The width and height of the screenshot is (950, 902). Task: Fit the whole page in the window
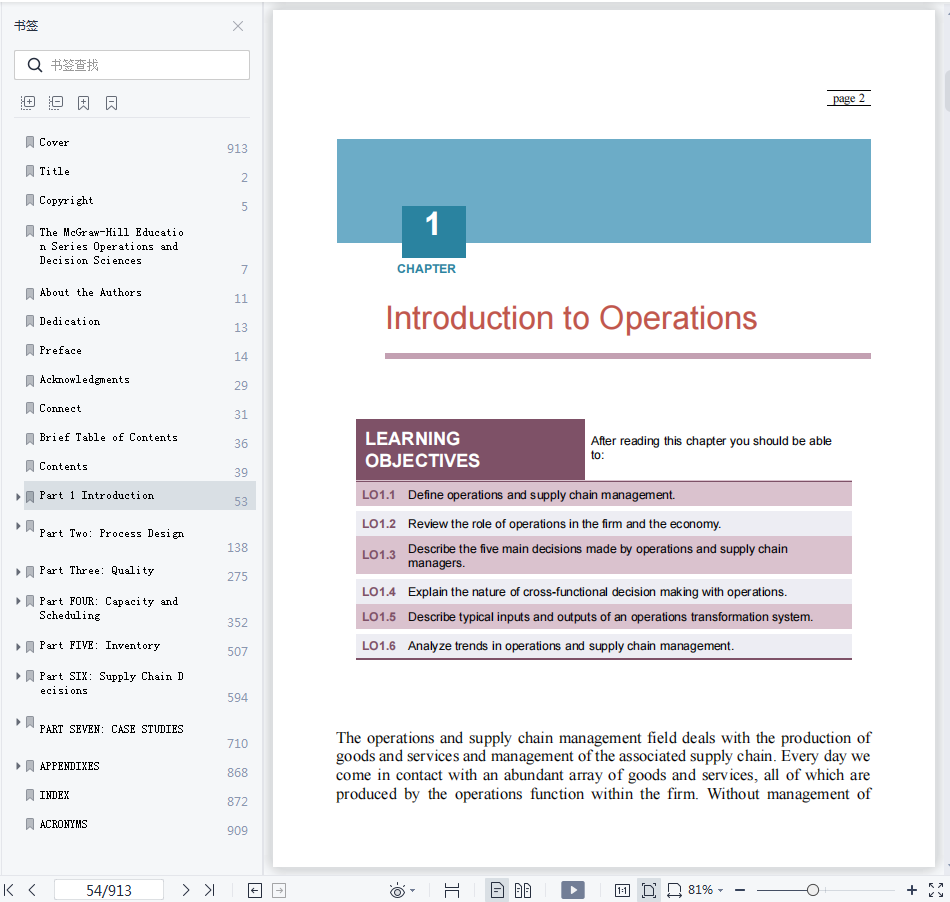[649, 890]
